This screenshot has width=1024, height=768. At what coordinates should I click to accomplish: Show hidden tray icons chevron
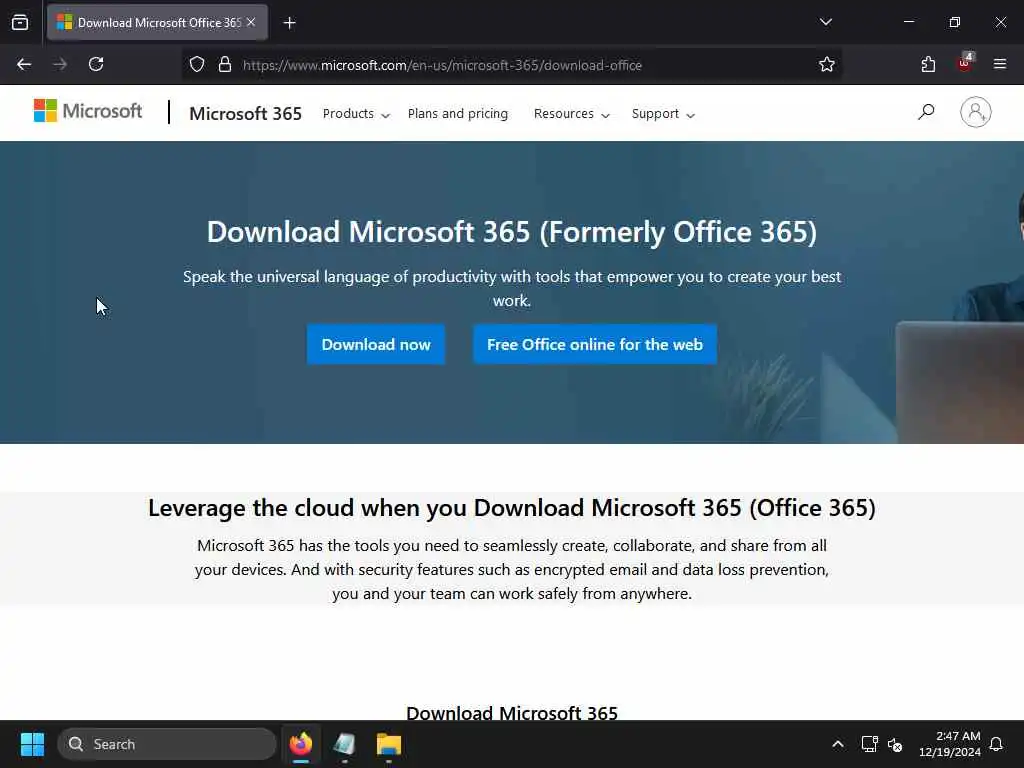point(838,744)
